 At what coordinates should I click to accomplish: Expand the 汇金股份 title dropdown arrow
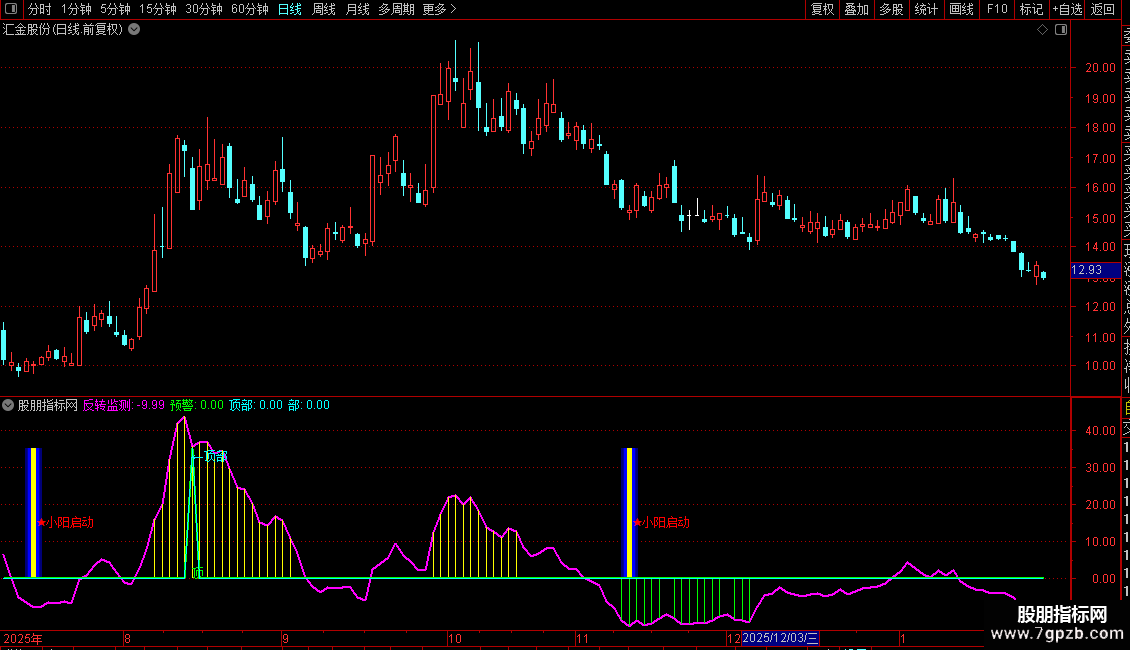134,30
